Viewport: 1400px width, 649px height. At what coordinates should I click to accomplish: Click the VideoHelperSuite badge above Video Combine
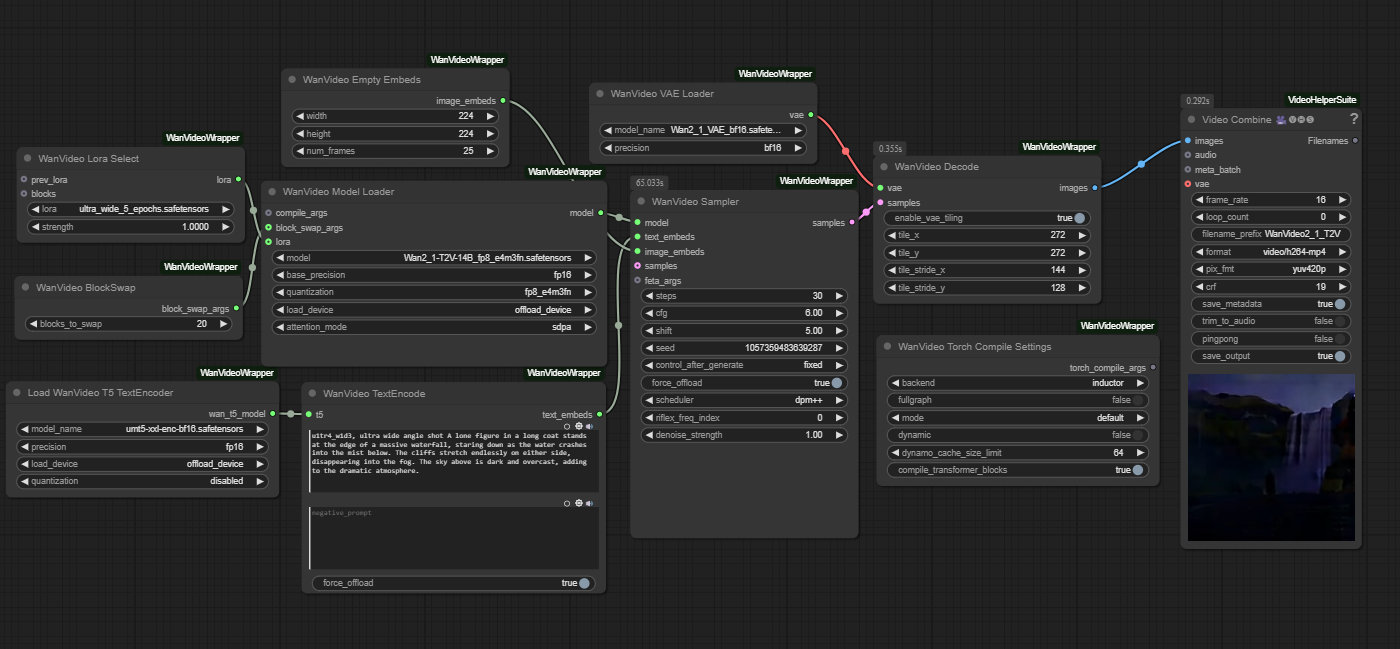click(1322, 100)
